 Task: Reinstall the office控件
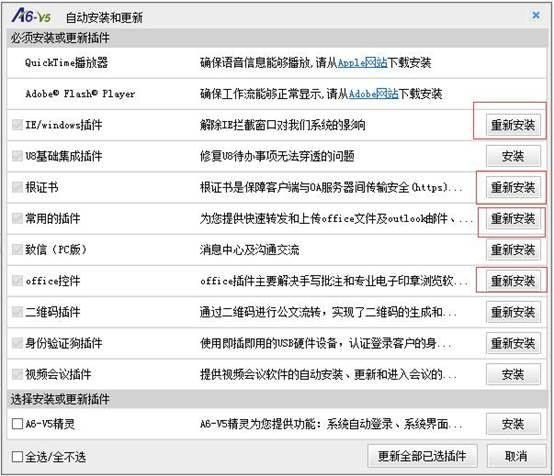coord(513,281)
